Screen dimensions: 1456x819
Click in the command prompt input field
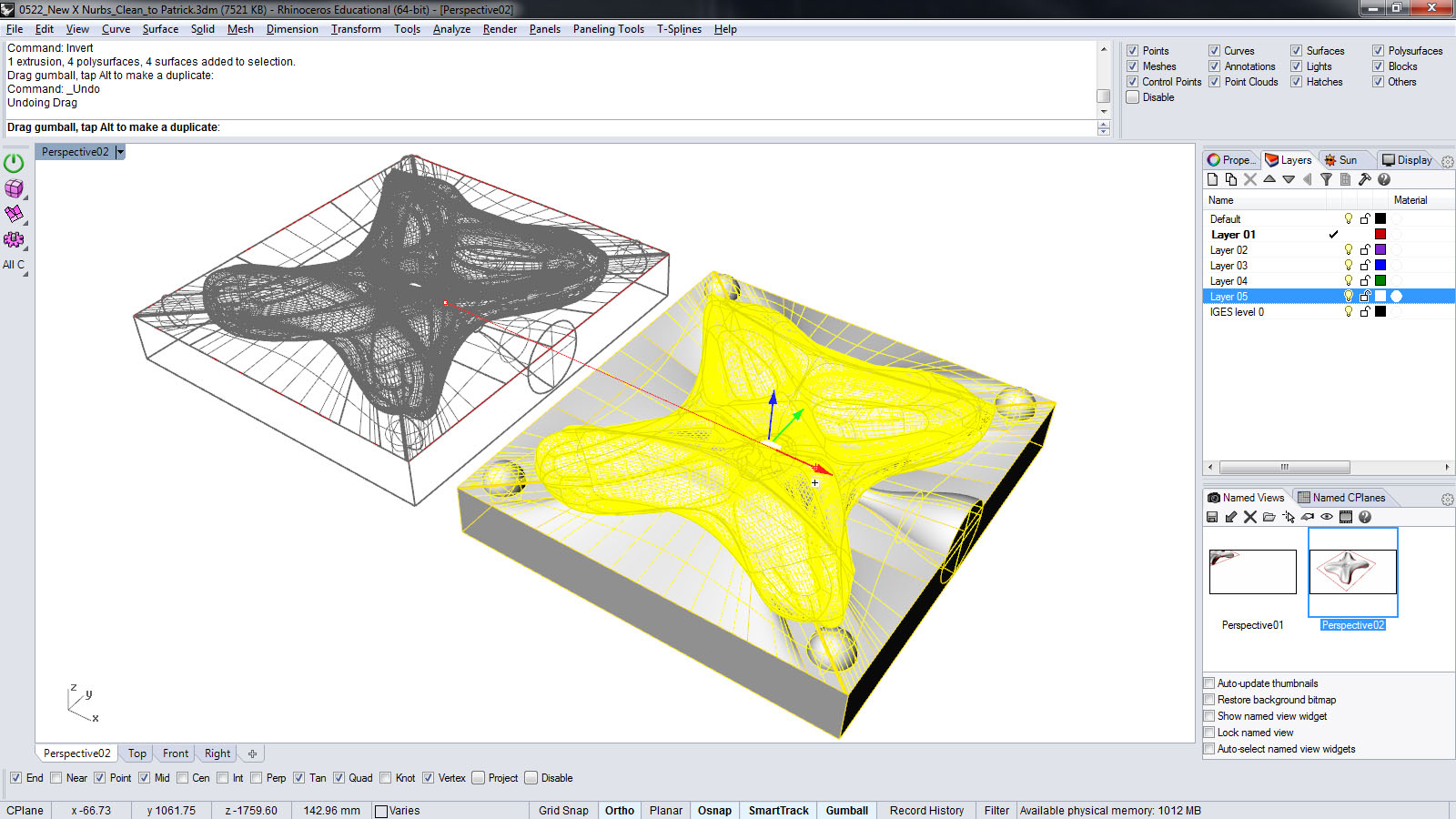(551, 128)
